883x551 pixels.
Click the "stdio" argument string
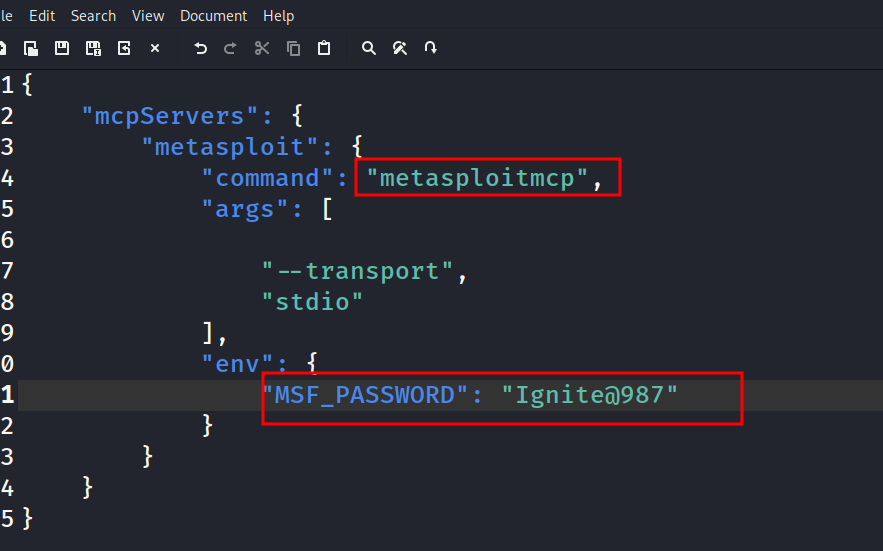[313, 302]
